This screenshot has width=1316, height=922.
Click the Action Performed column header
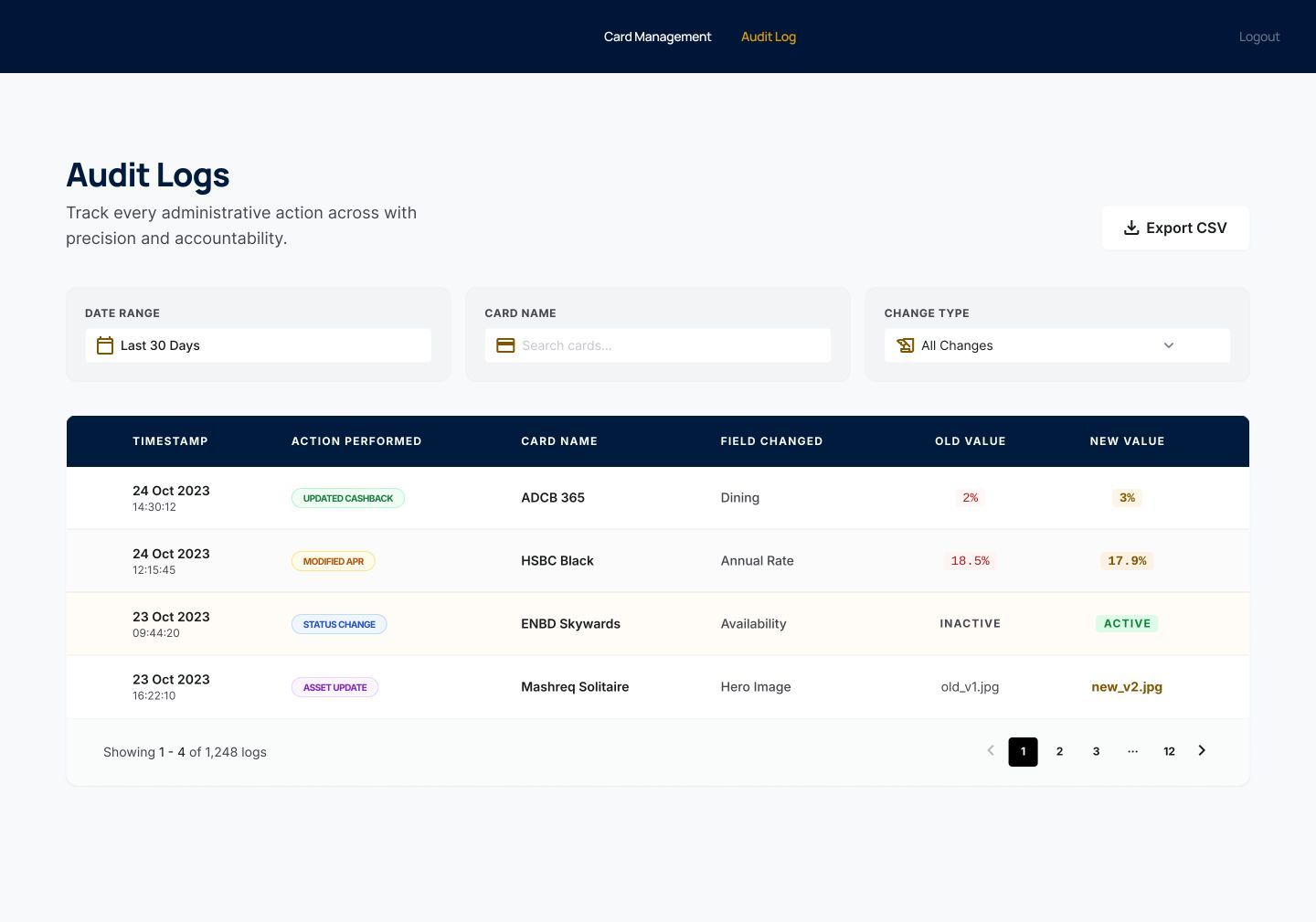(356, 441)
